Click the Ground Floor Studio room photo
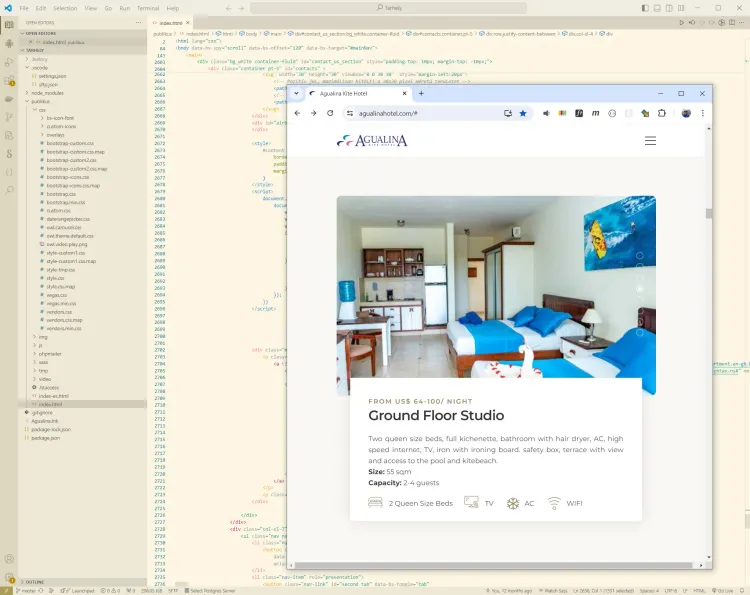The width and height of the screenshot is (750, 595). click(x=496, y=287)
